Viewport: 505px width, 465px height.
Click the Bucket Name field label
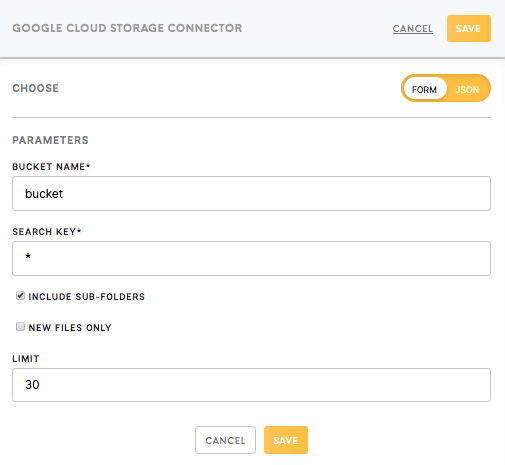click(51, 167)
